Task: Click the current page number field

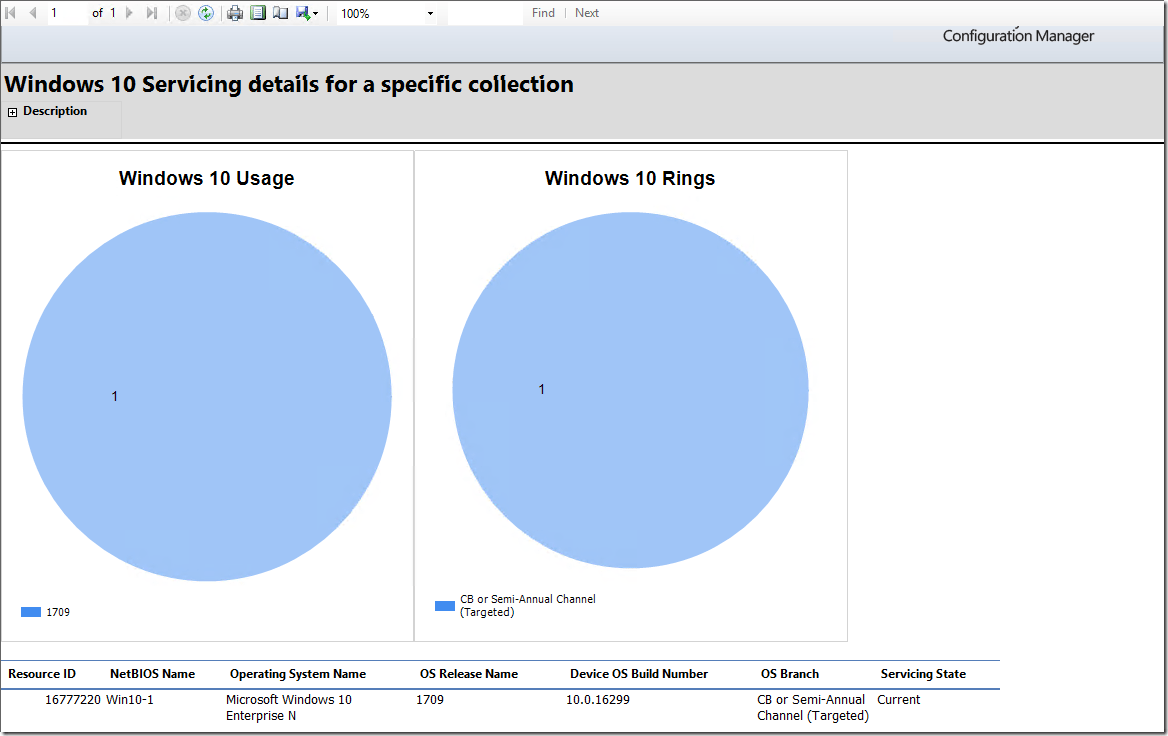Action: tap(67, 13)
